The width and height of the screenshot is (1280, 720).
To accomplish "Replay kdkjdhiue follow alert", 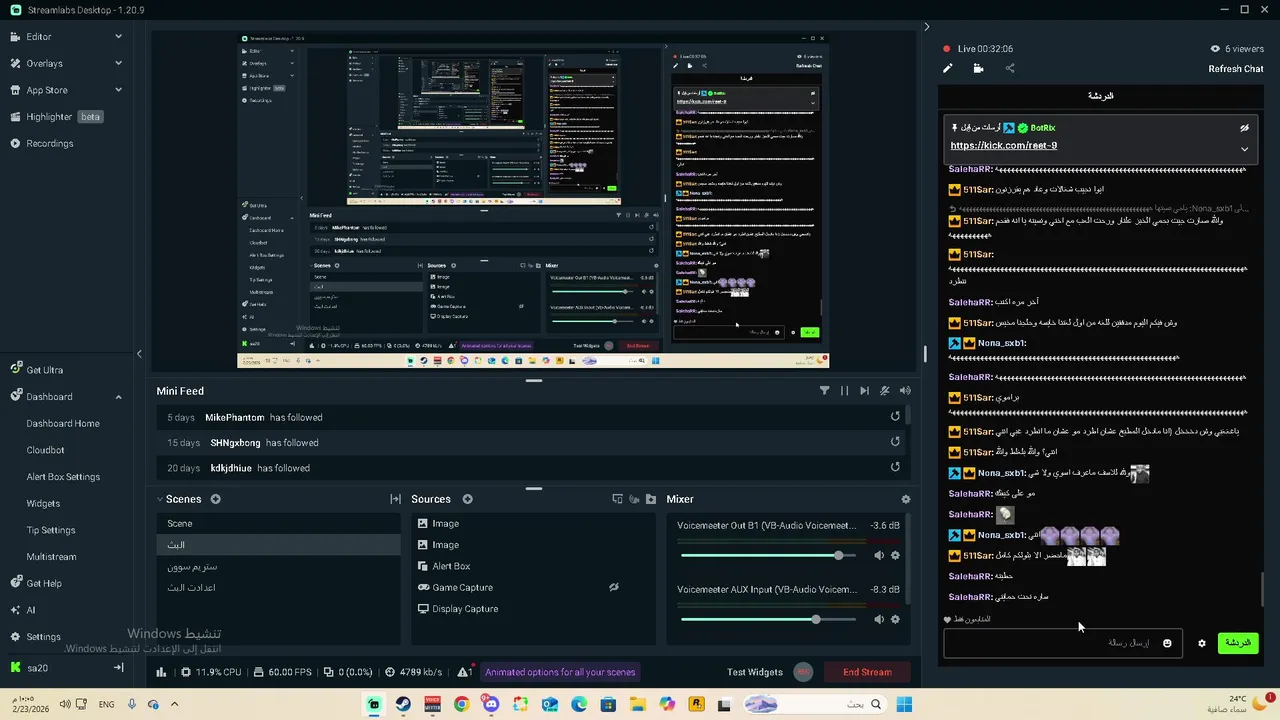I will pos(895,467).
